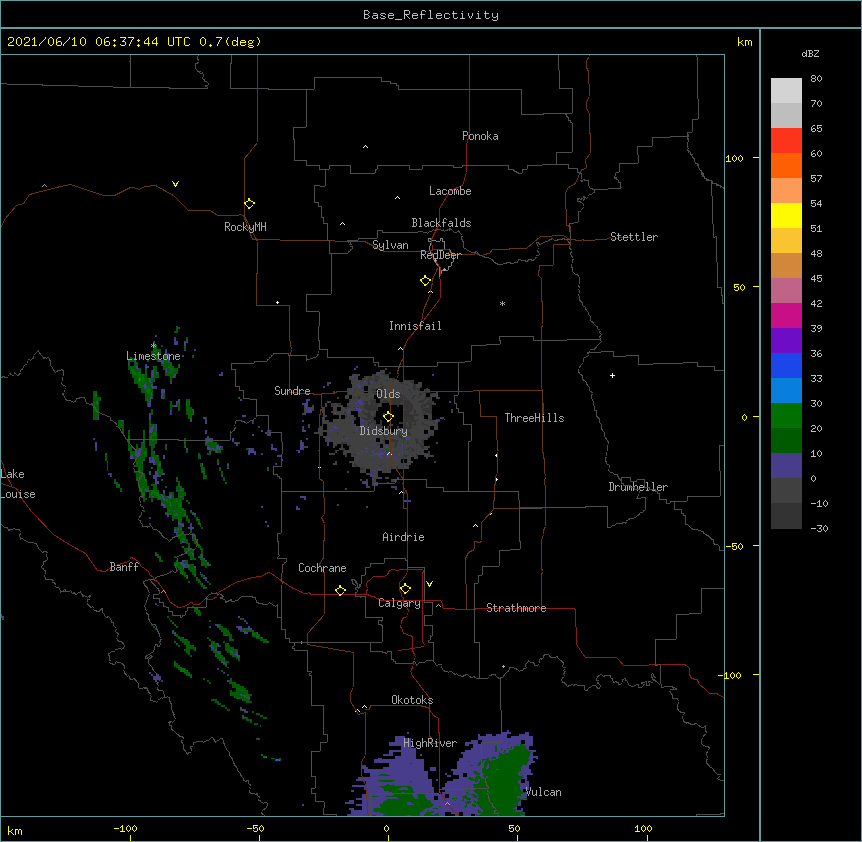Click the Okotoks label
The height and width of the screenshot is (842, 862).
point(412,700)
